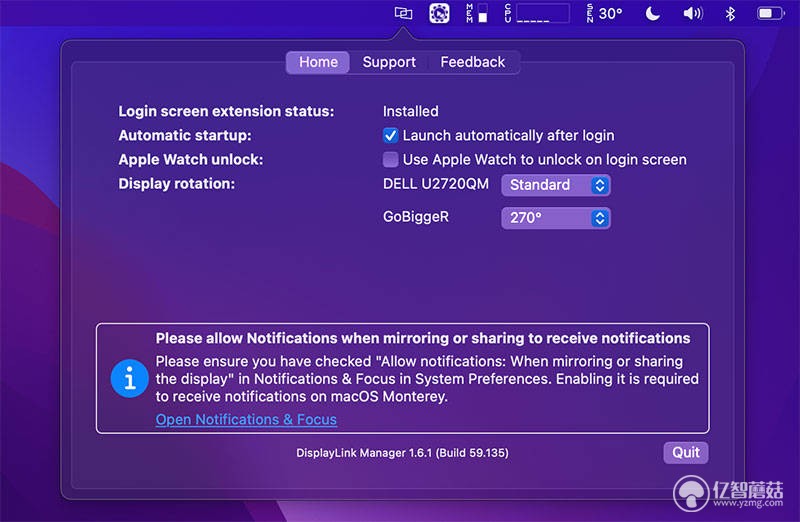The width and height of the screenshot is (800, 522).
Task: Click the bold notifications warning heading
Action: [x=423, y=338]
